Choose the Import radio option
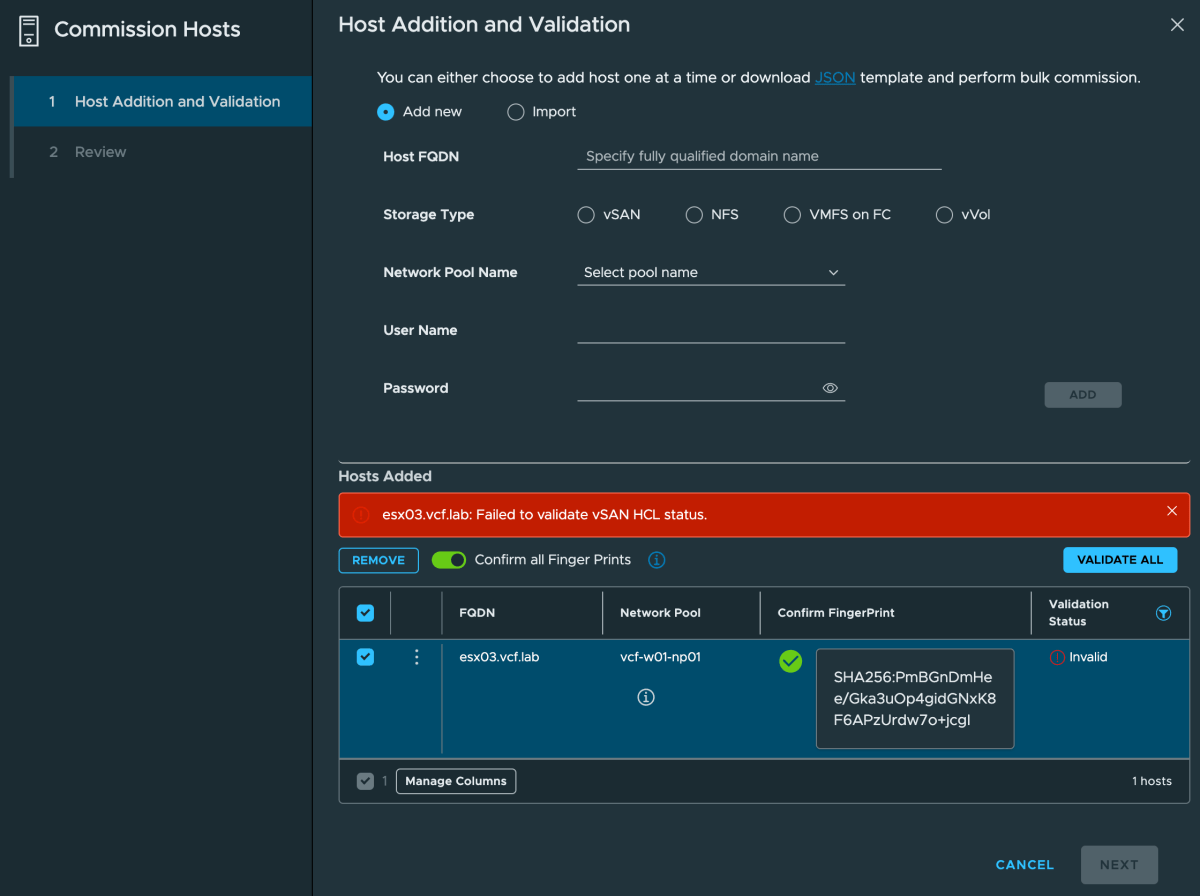Image resolution: width=1200 pixels, height=896 pixels. [x=516, y=112]
